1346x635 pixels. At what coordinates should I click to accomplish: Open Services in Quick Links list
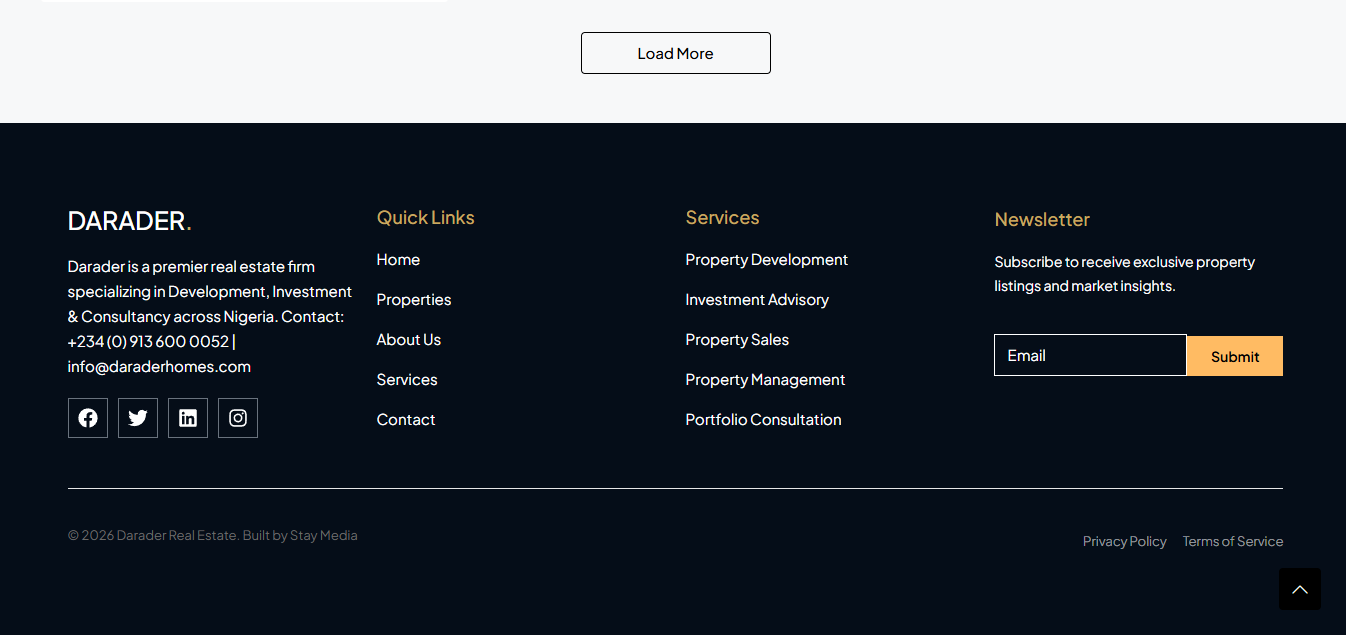407,380
